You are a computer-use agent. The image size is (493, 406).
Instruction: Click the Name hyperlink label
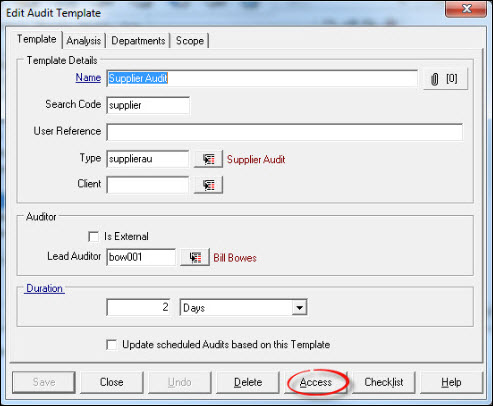coord(88,78)
